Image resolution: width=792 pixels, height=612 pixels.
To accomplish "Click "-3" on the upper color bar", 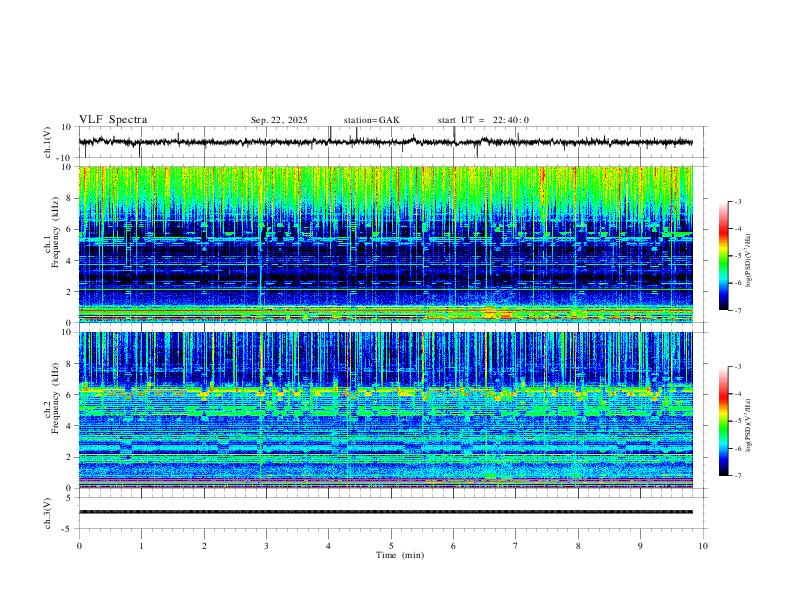I will click(738, 201).
